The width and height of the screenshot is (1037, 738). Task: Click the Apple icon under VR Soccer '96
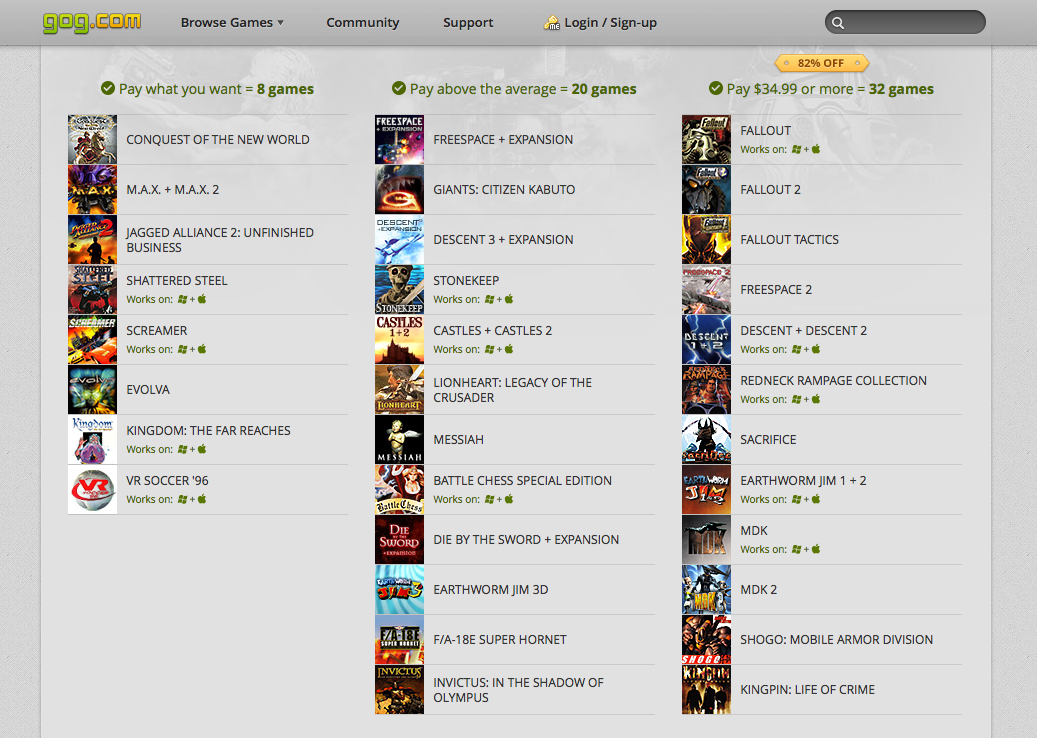(x=202, y=499)
